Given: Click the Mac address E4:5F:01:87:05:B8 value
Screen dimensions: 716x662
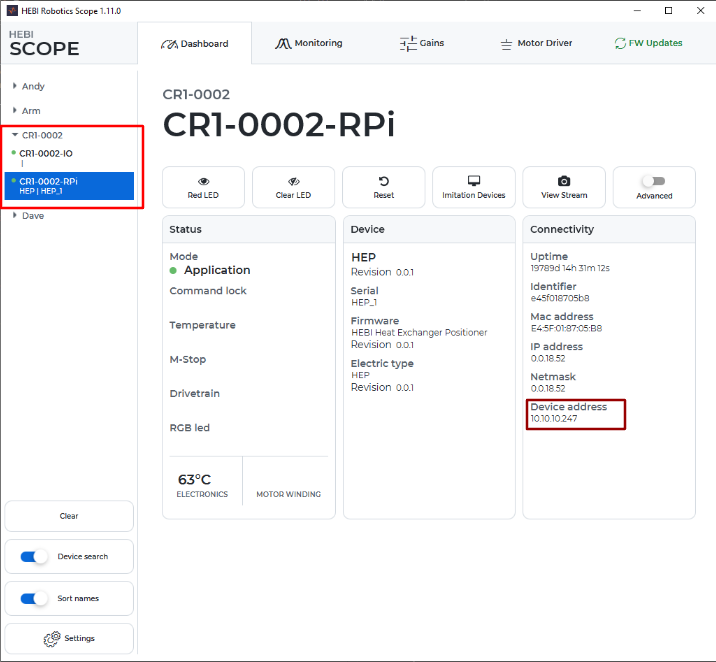Looking at the screenshot, I should tap(566, 328).
